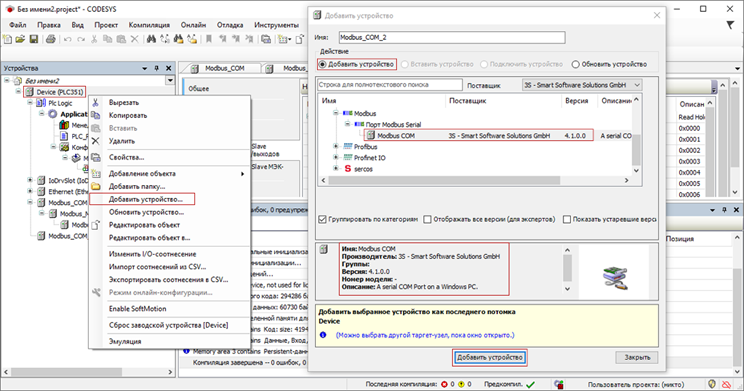Click the Open project folder icon
The height and width of the screenshot is (391, 744).
point(20,39)
